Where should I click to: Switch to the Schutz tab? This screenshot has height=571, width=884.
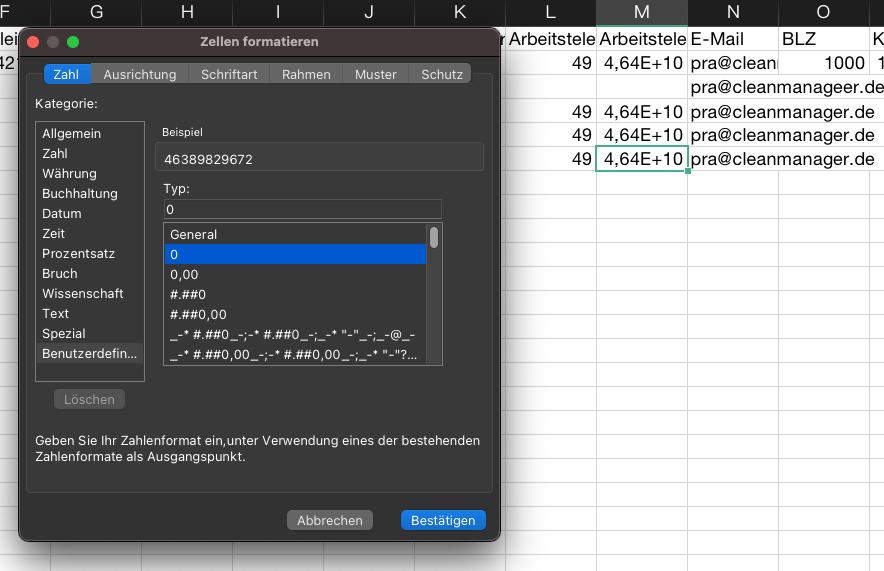[x=441, y=74]
